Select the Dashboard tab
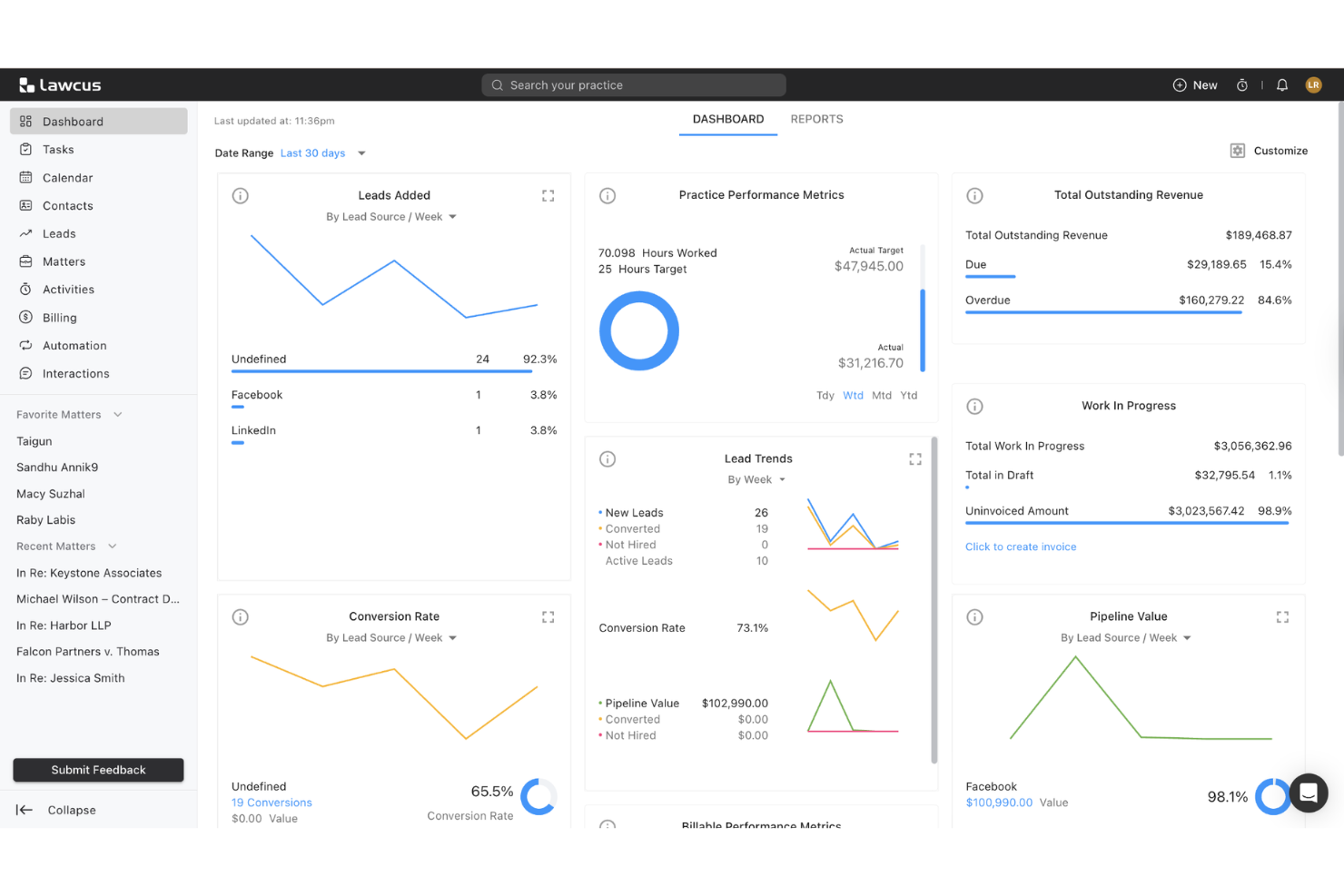 (727, 119)
